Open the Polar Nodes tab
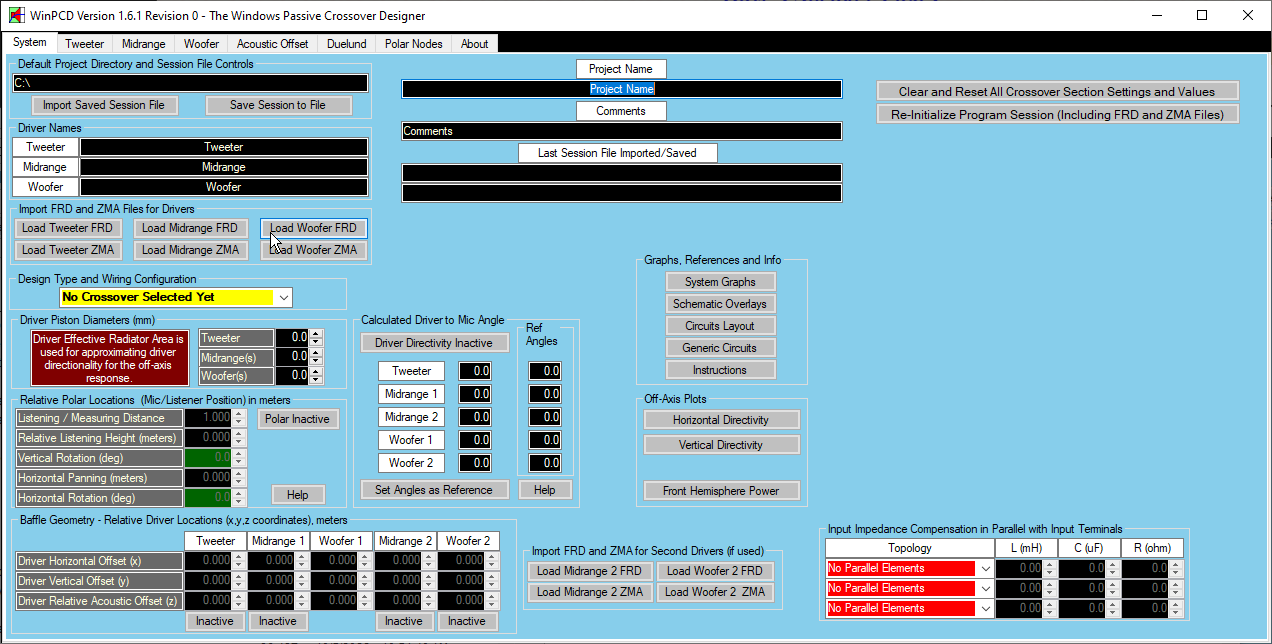 413,44
